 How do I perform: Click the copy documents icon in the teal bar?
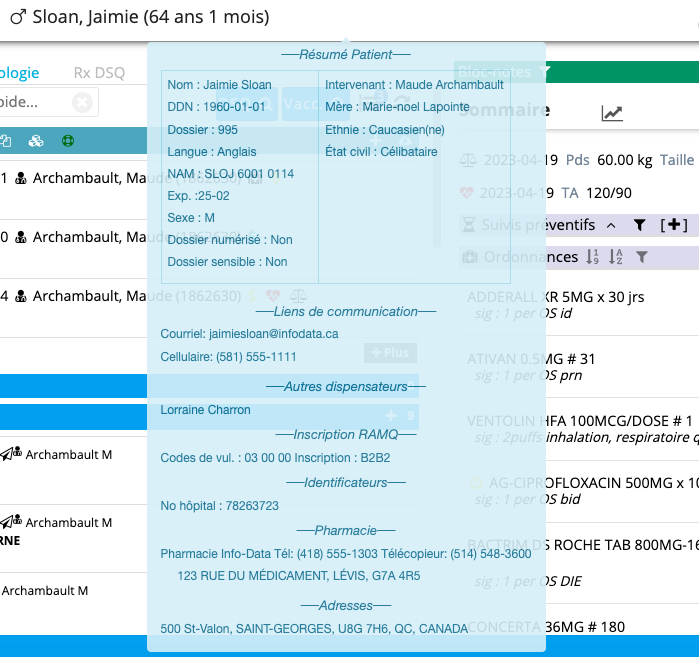click(5, 141)
